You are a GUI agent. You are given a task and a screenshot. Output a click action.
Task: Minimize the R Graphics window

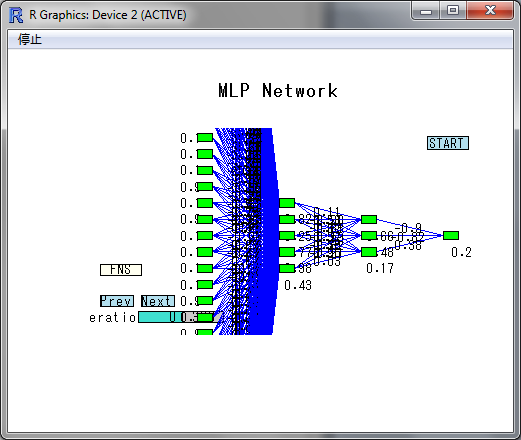pyautogui.click(x=426, y=11)
